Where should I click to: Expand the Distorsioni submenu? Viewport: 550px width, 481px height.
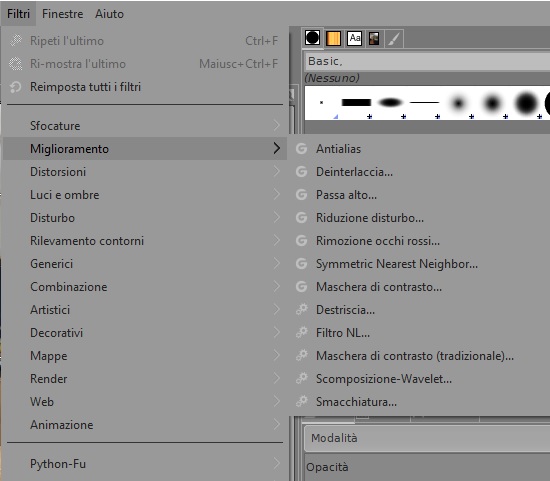pos(145,172)
